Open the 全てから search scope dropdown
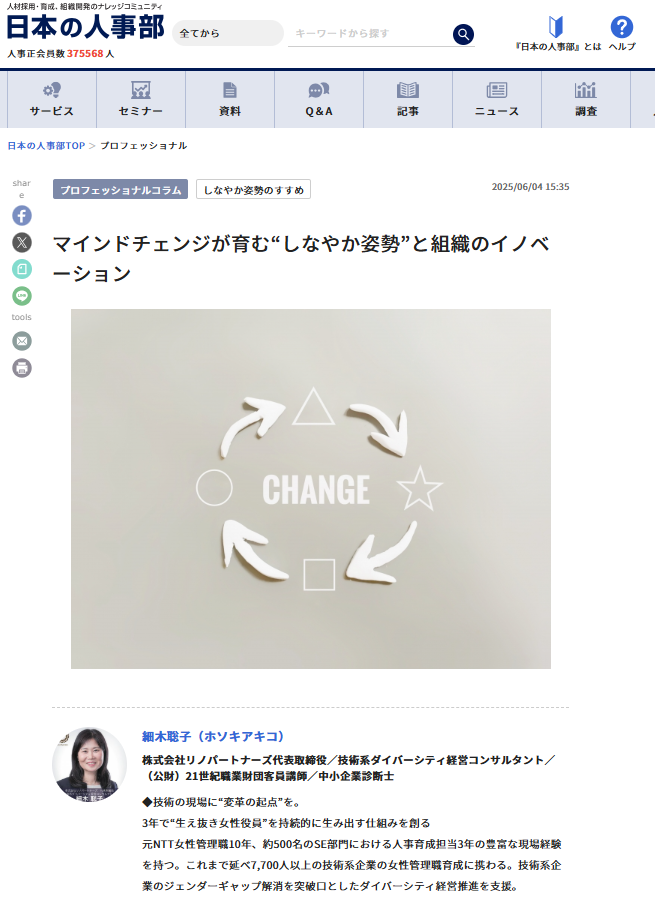Viewport: 655px width, 909px height. (x=228, y=33)
